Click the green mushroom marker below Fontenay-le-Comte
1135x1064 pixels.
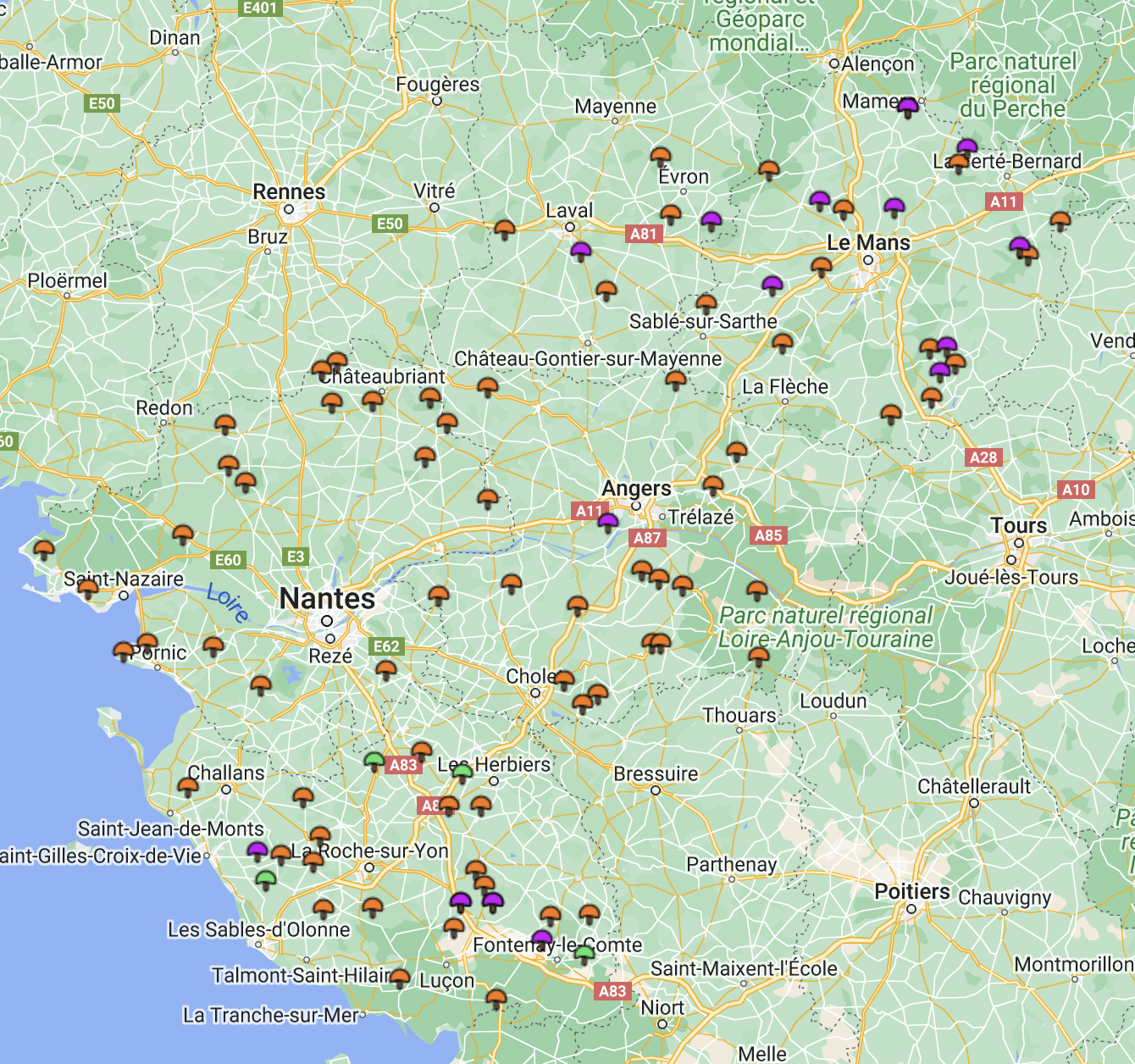click(584, 955)
